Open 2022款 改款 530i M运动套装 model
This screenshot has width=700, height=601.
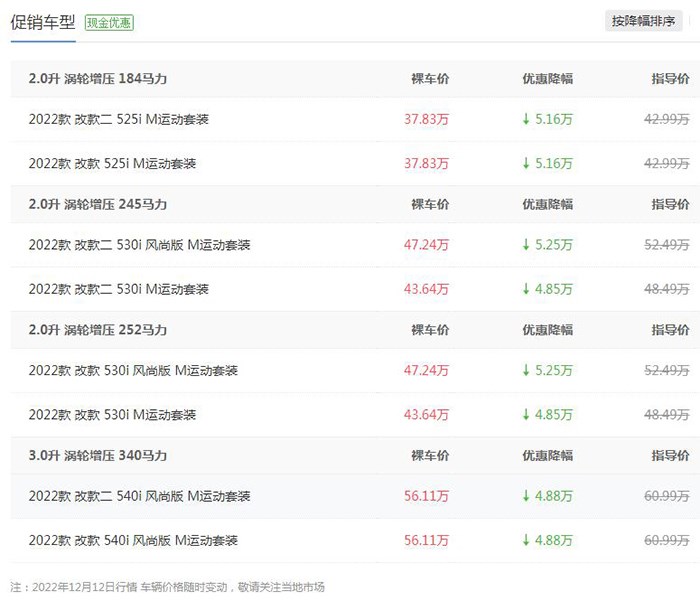coord(112,414)
